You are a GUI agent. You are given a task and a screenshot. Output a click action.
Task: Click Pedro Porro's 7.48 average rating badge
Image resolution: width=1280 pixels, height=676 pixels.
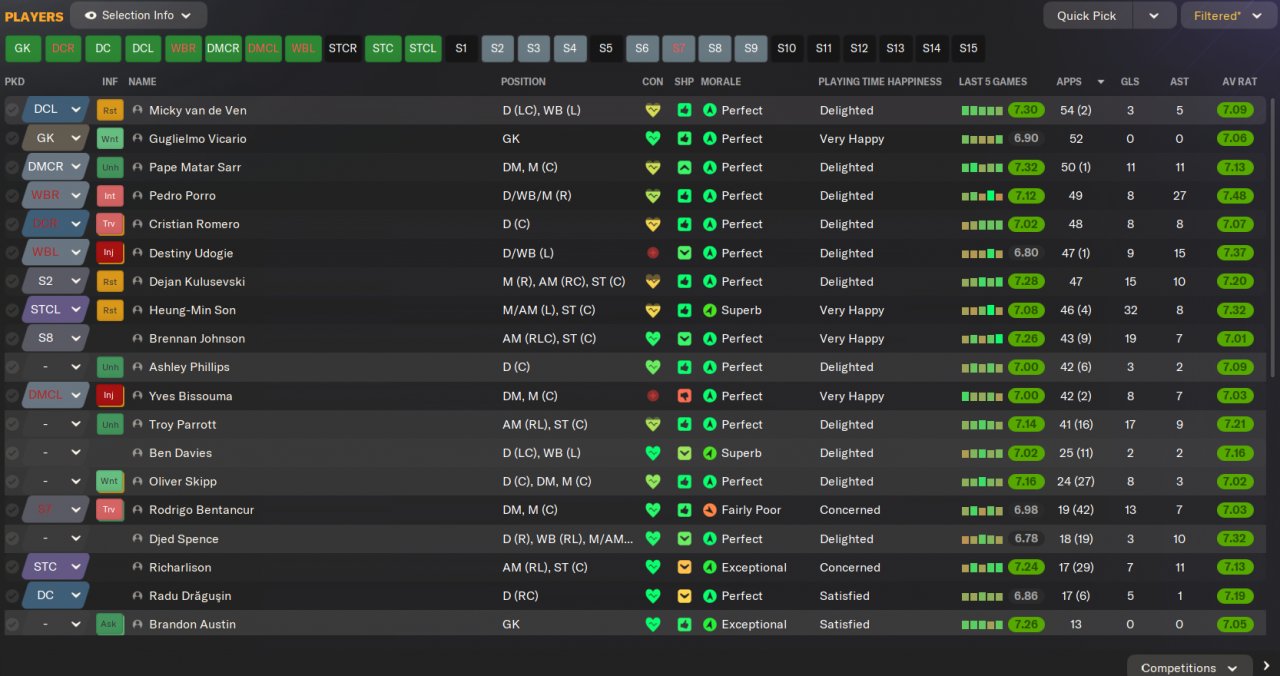pyautogui.click(x=1235, y=196)
